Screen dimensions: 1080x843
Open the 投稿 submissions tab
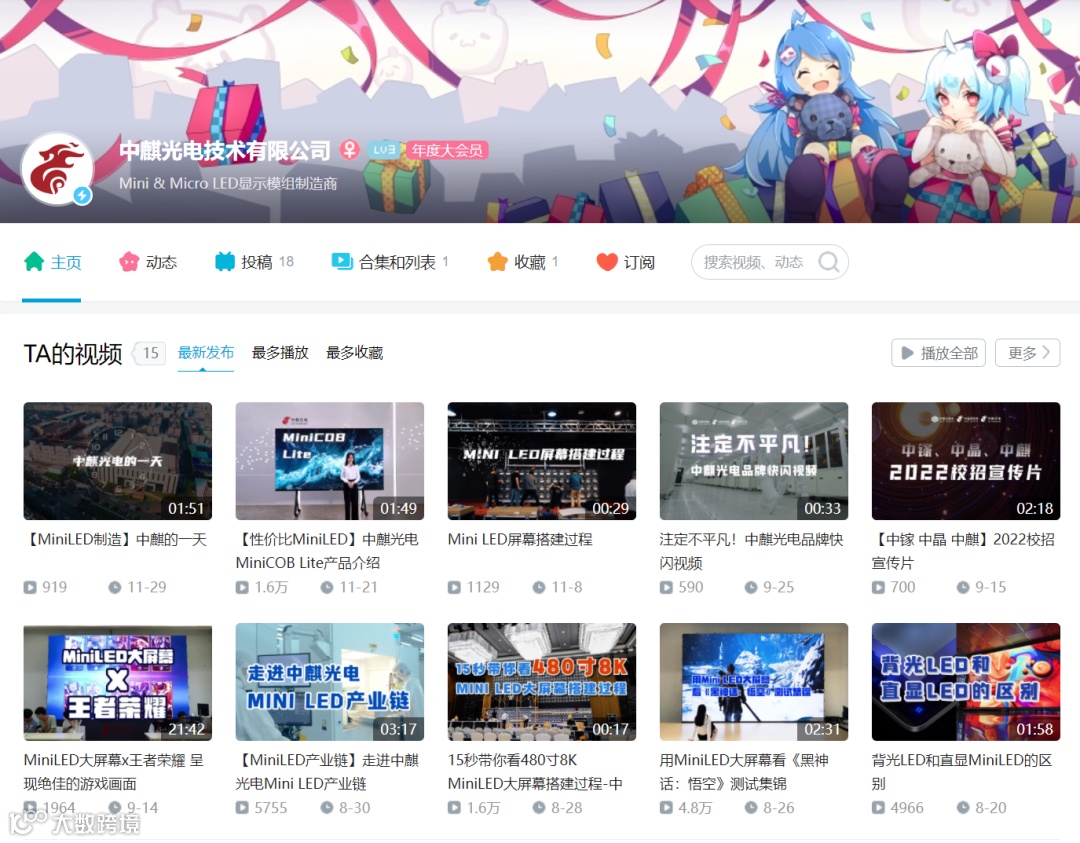pos(253,262)
